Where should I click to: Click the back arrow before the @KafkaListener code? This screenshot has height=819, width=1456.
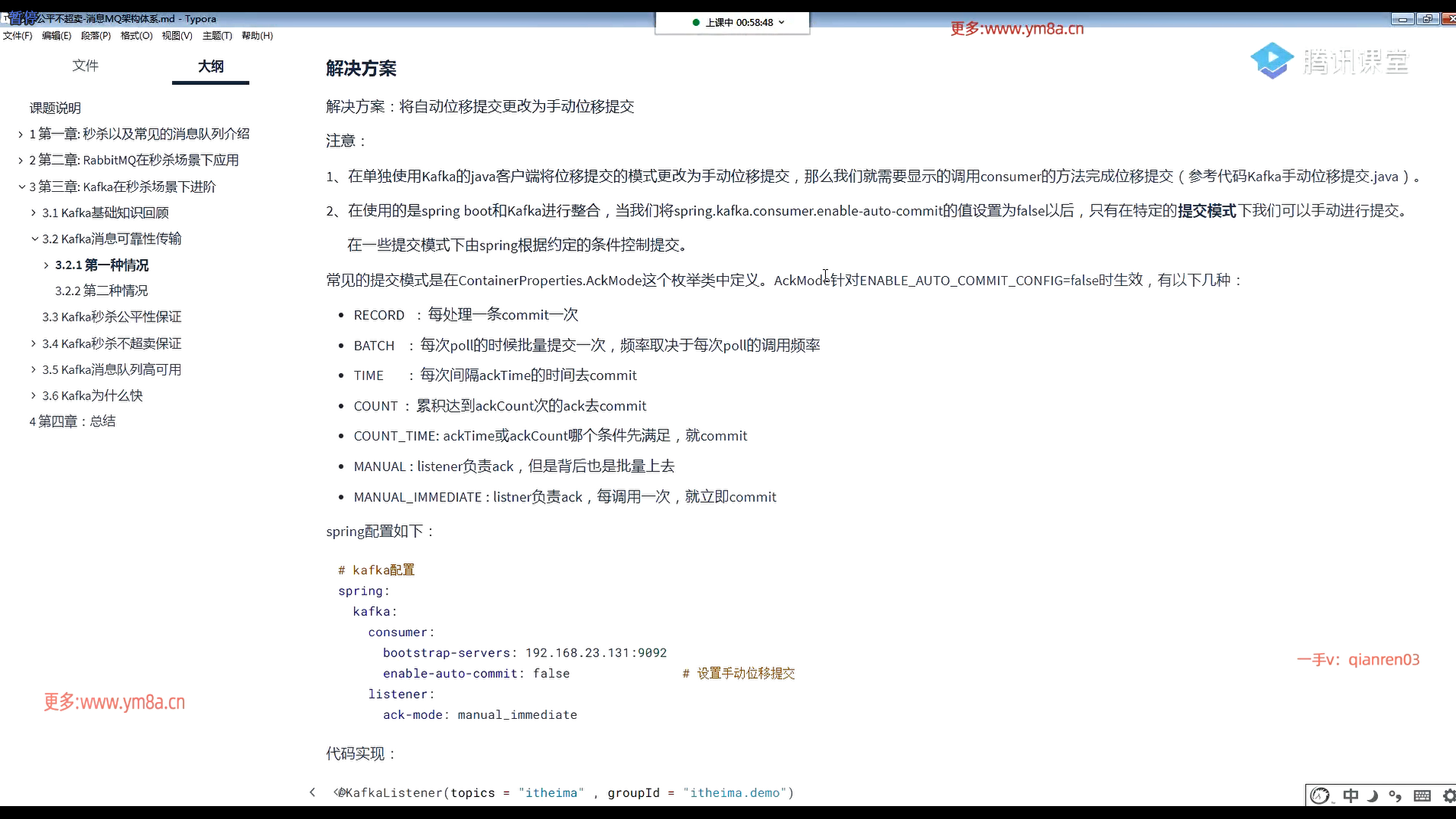tap(312, 792)
